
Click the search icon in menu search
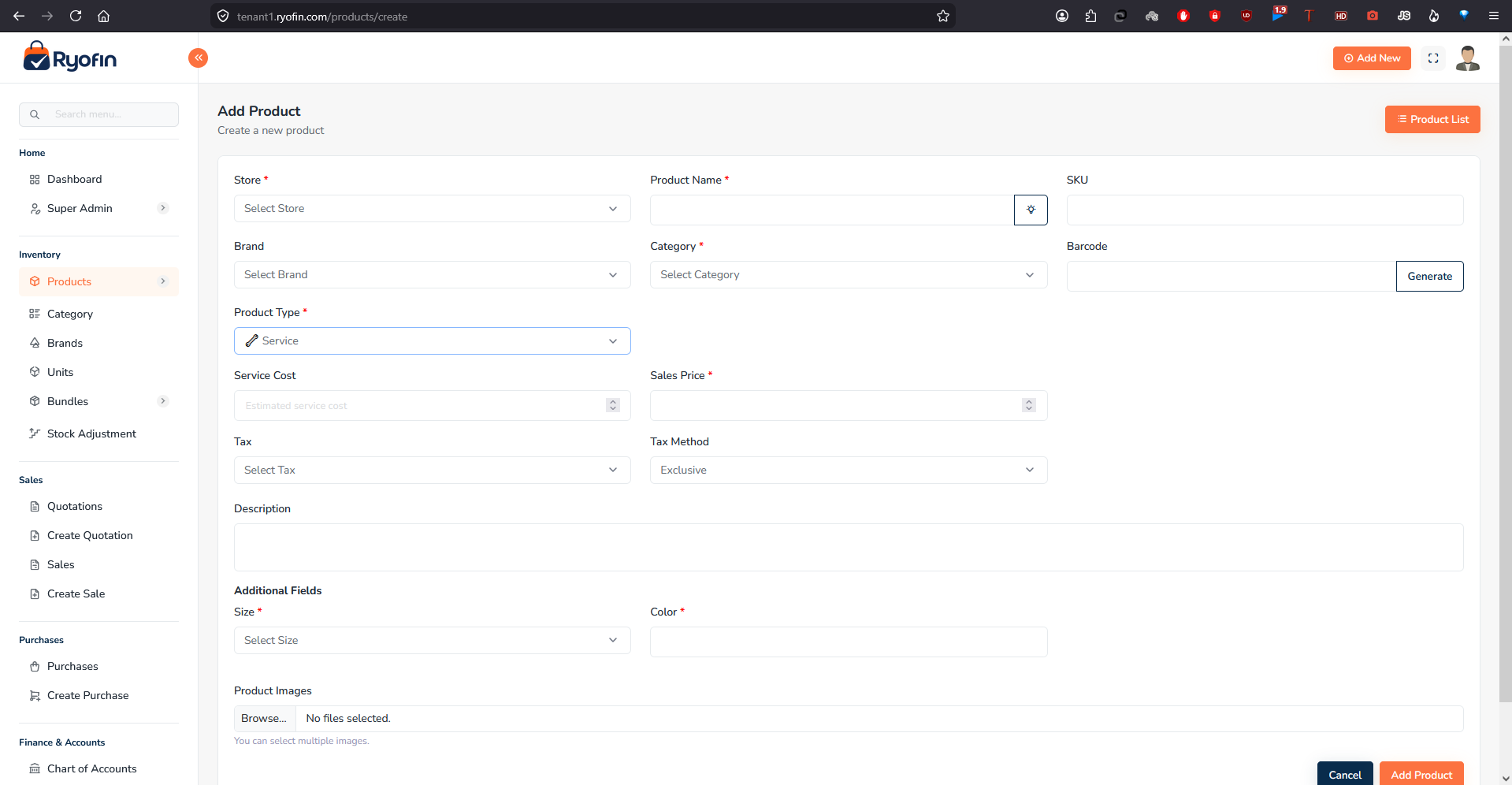35,114
